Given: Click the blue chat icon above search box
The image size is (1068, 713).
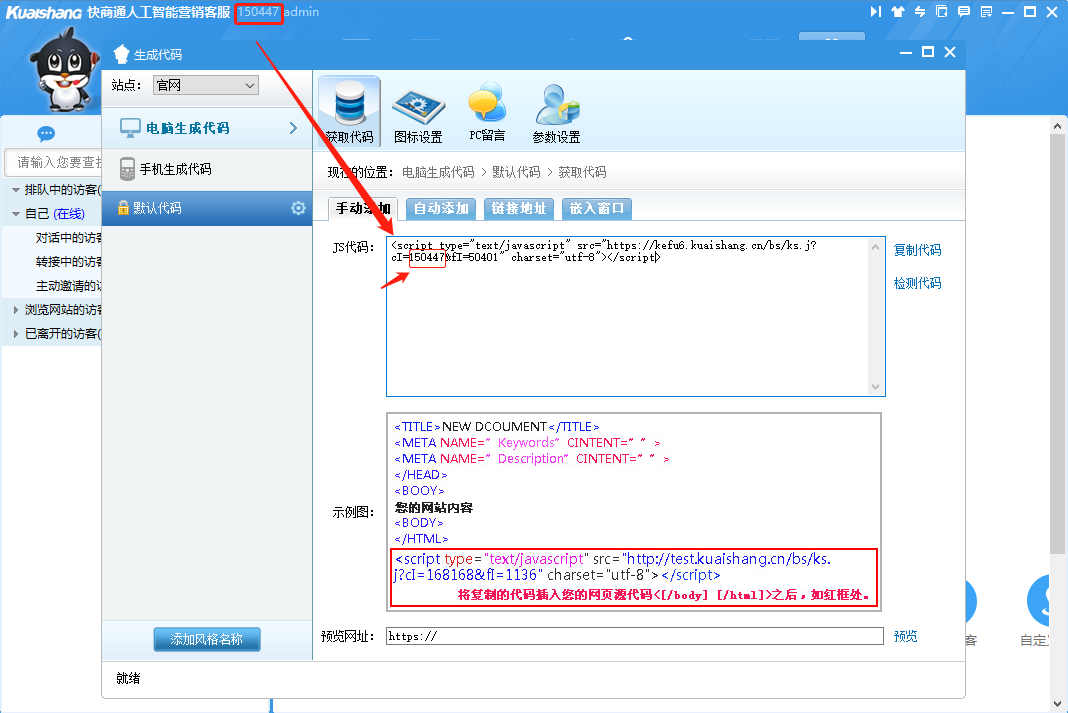Looking at the screenshot, I should click(46, 134).
